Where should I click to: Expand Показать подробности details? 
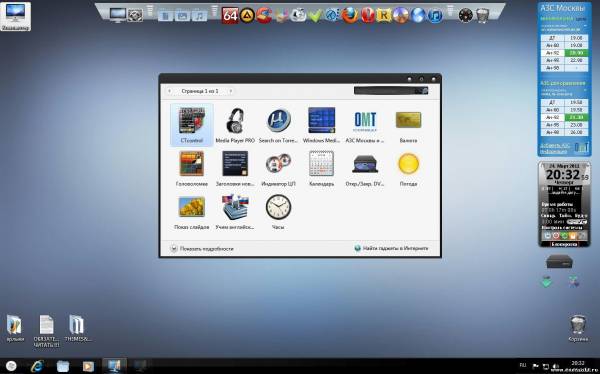[202, 248]
